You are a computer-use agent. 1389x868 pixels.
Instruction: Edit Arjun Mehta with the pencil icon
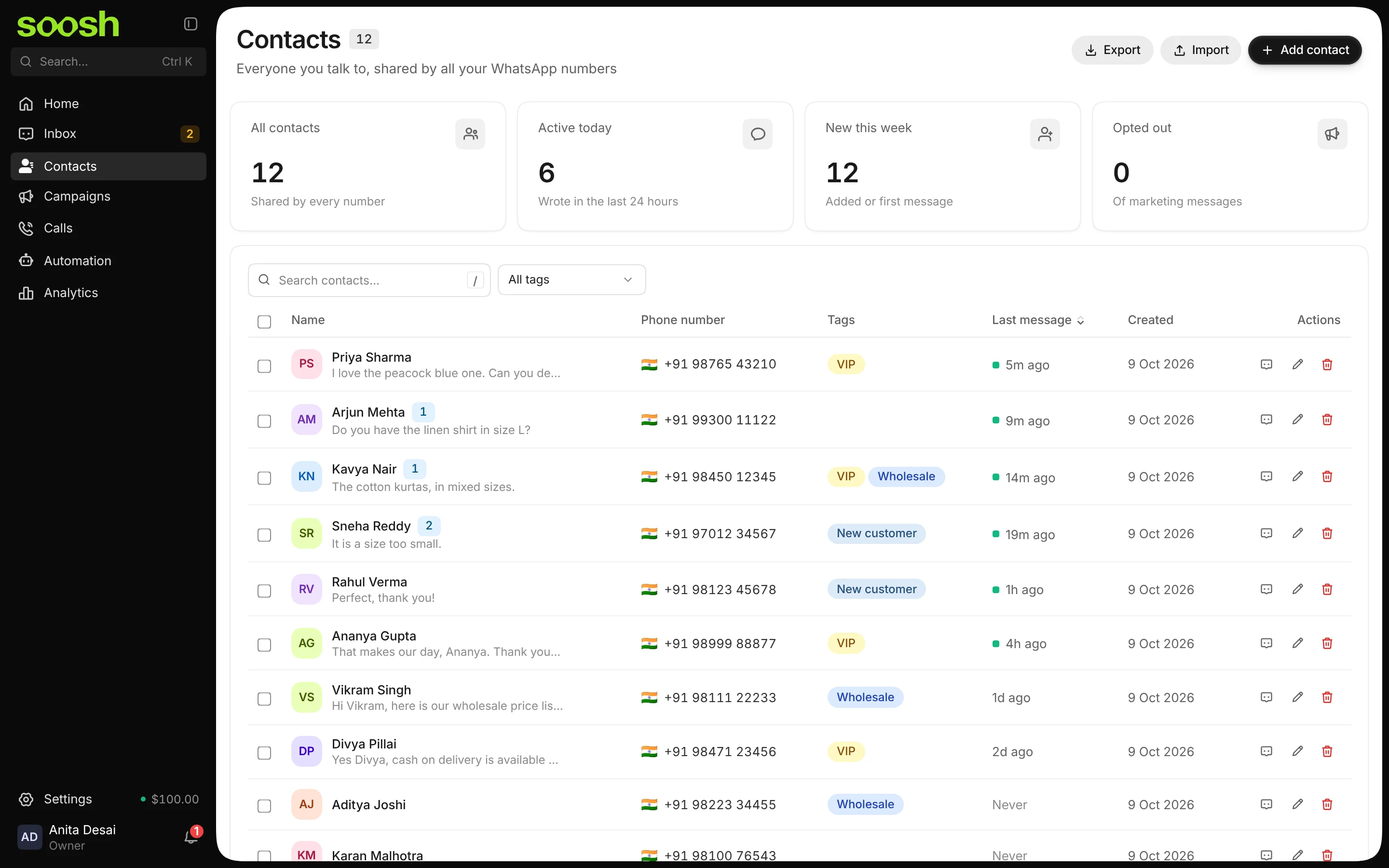[x=1297, y=420]
